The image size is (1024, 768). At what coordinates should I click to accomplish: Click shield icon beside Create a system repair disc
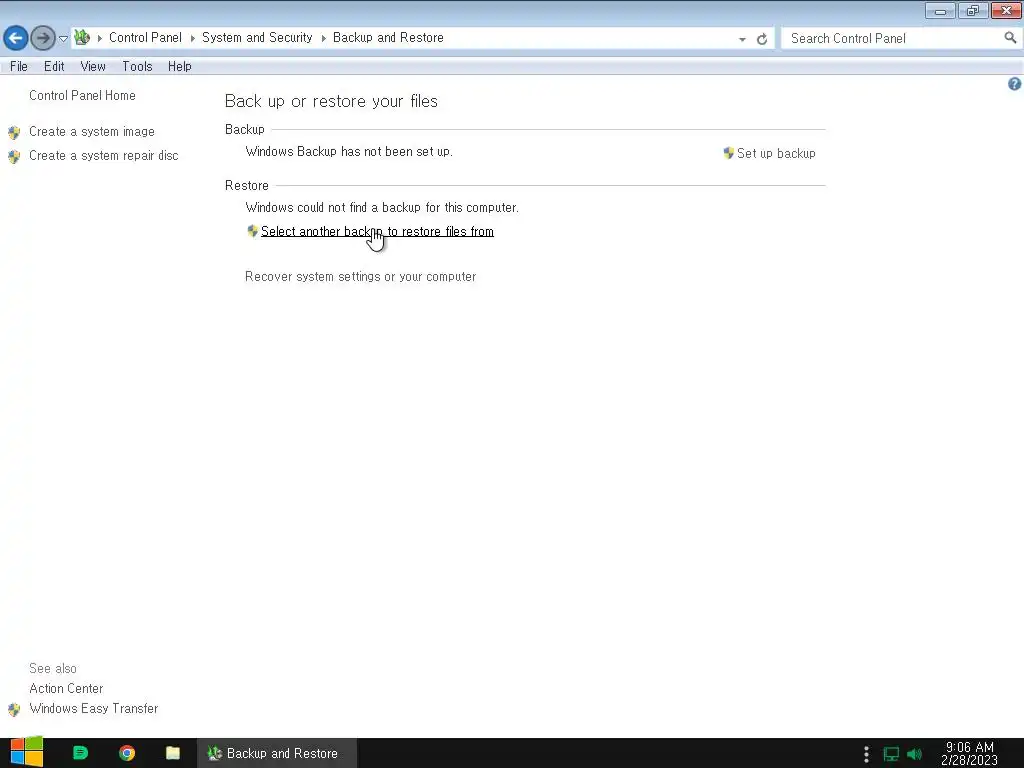coord(14,157)
